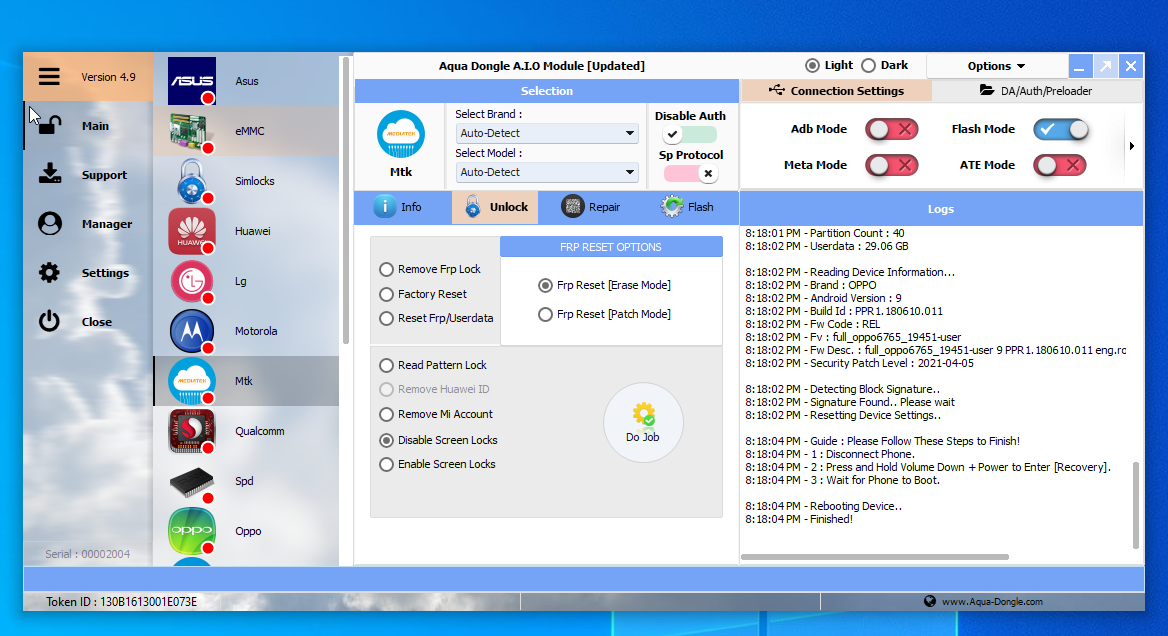Click the globe icon near website link
The height and width of the screenshot is (636, 1168).
pyautogui.click(x=930, y=601)
